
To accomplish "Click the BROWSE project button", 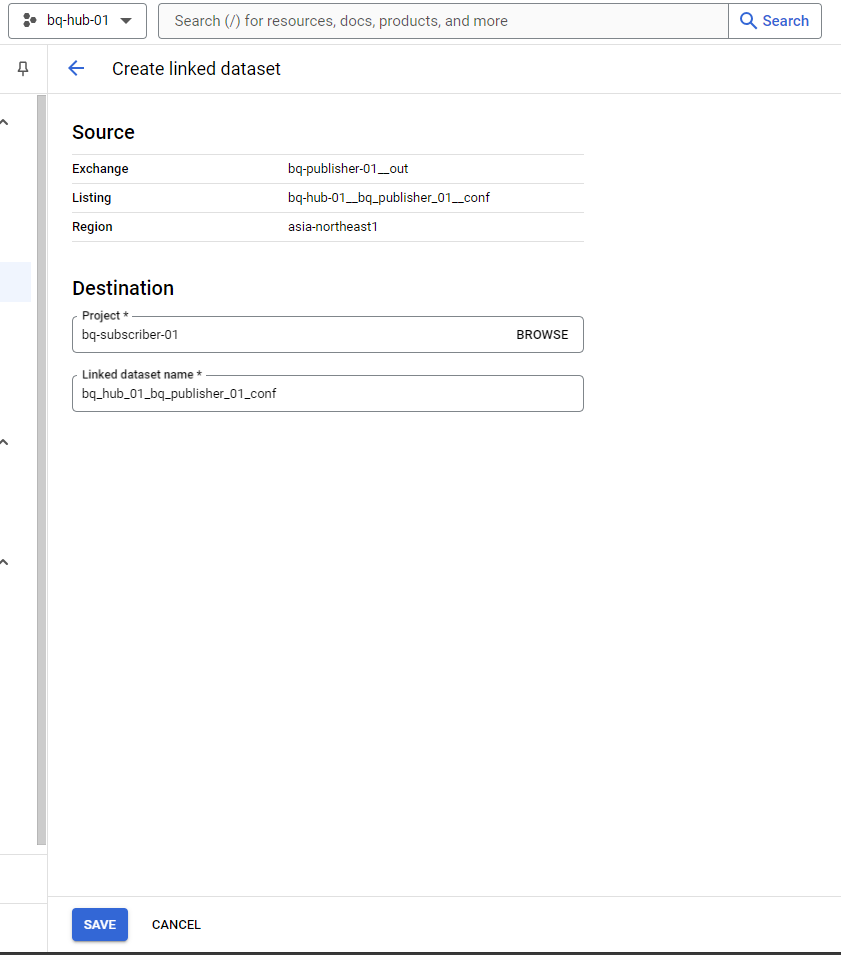I will tap(542, 334).
